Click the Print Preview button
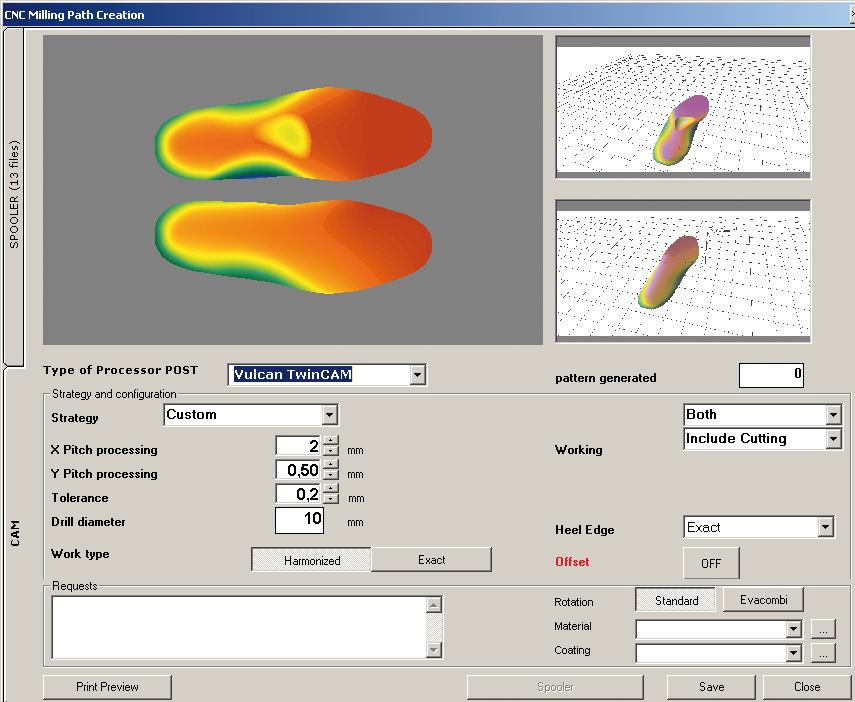855x702 pixels. tap(107, 687)
